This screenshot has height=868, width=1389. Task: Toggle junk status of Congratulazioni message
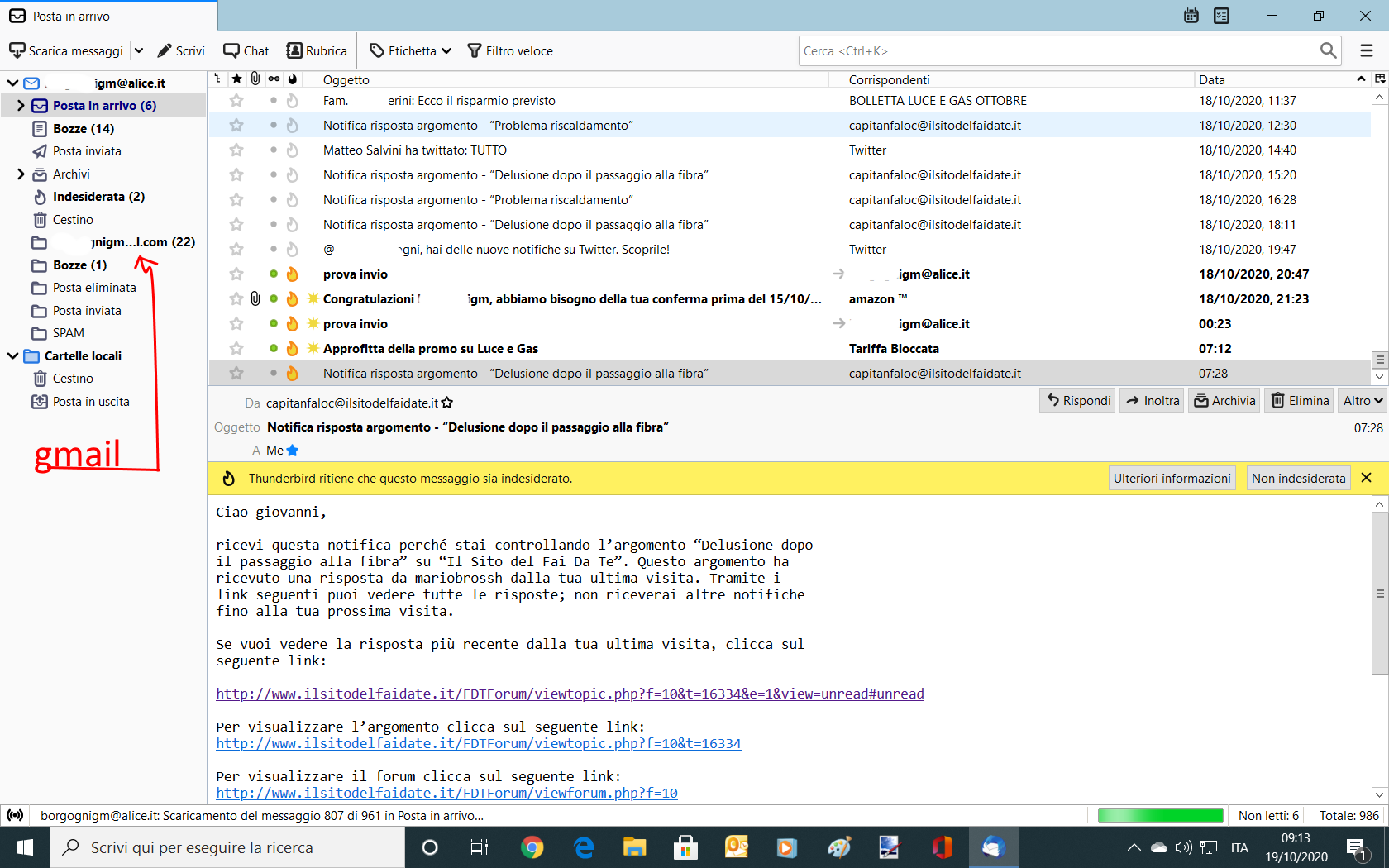point(292,298)
